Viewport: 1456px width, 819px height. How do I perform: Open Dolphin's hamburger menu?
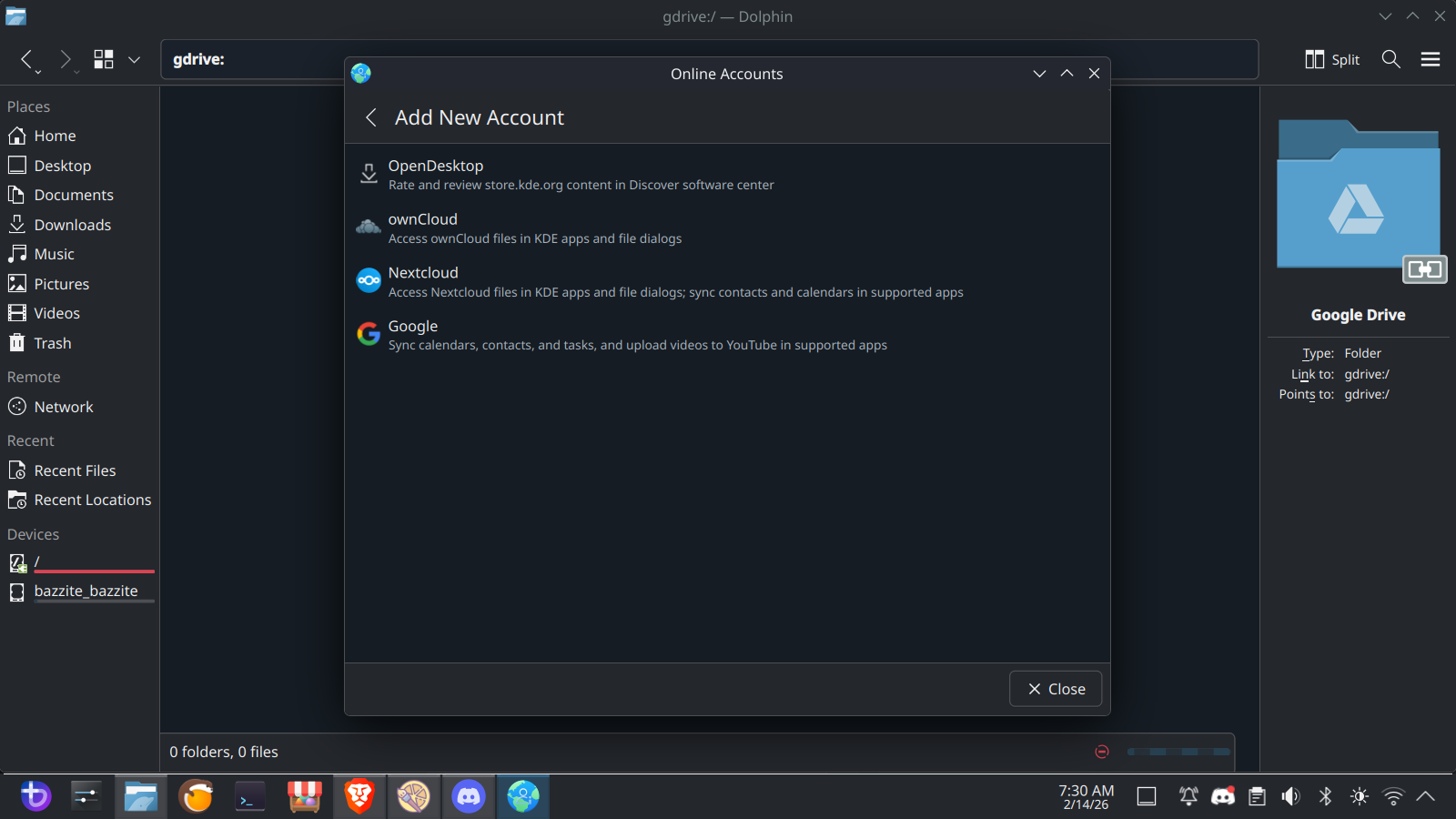point(1431,59)
